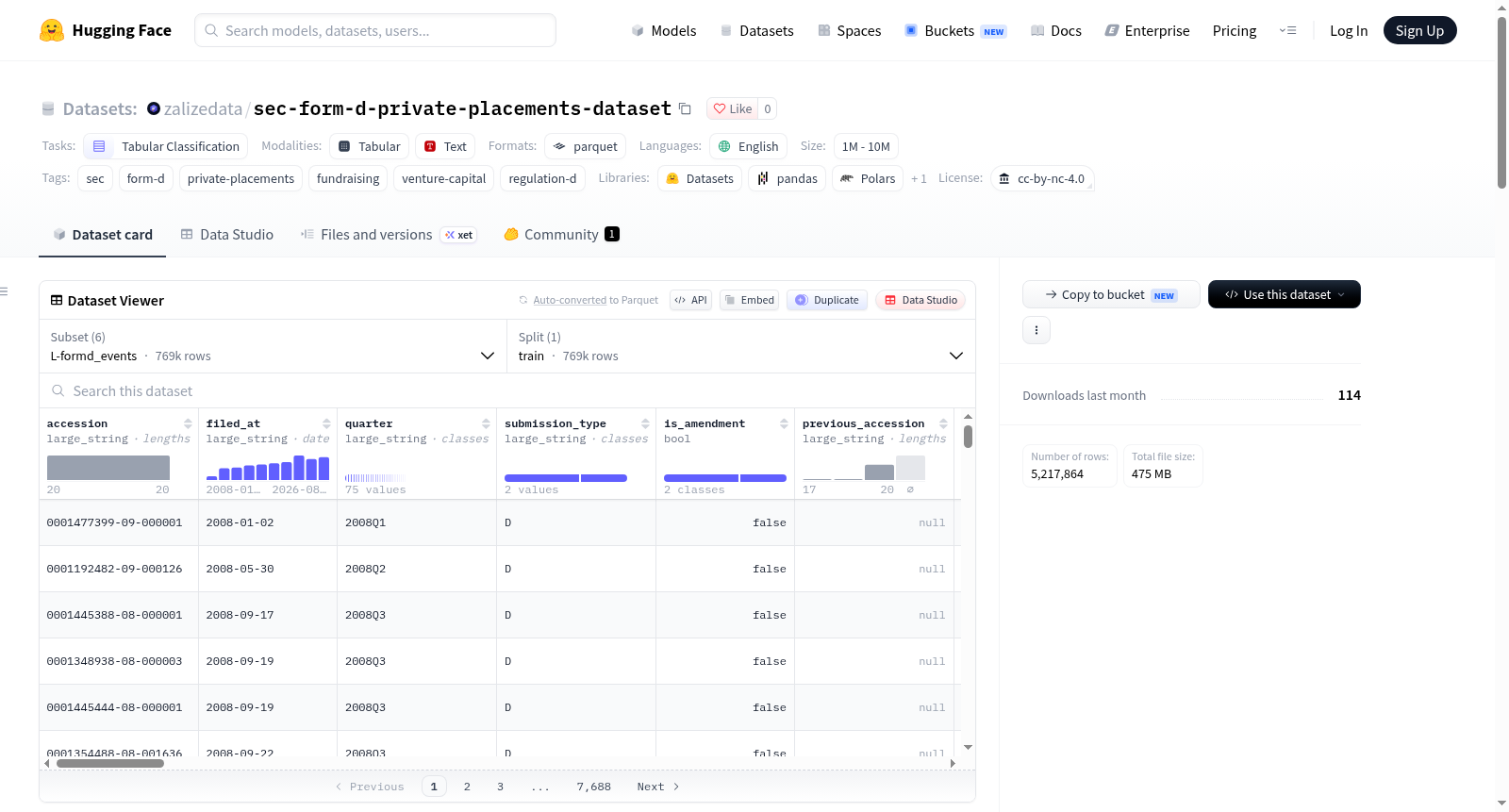Open the three-dot more options button

click(1036, 330)
